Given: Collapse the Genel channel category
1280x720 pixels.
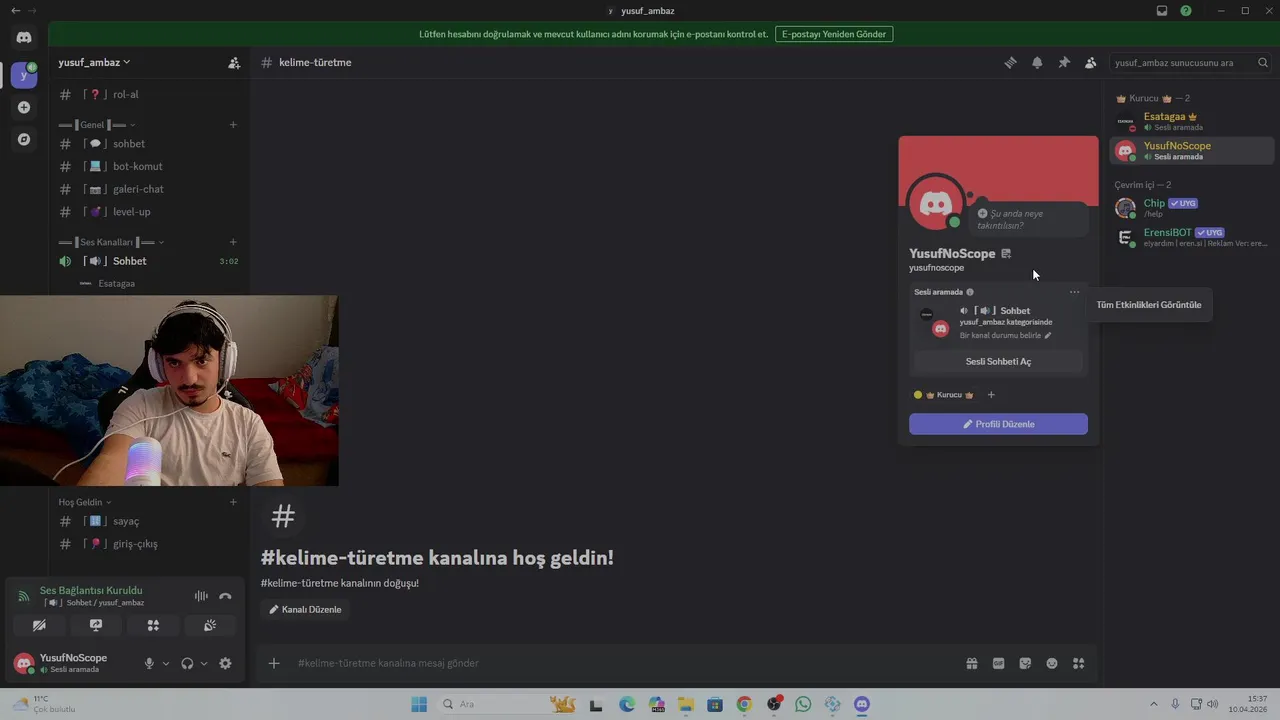Looking at the screenshot, I should tap(97, 125).
